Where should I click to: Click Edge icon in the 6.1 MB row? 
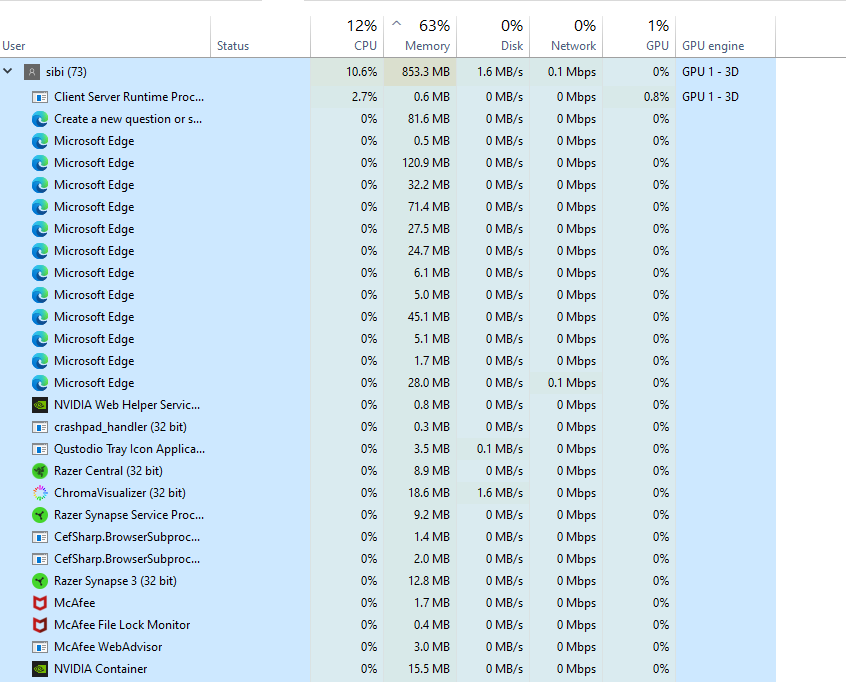tap(40, 273)
